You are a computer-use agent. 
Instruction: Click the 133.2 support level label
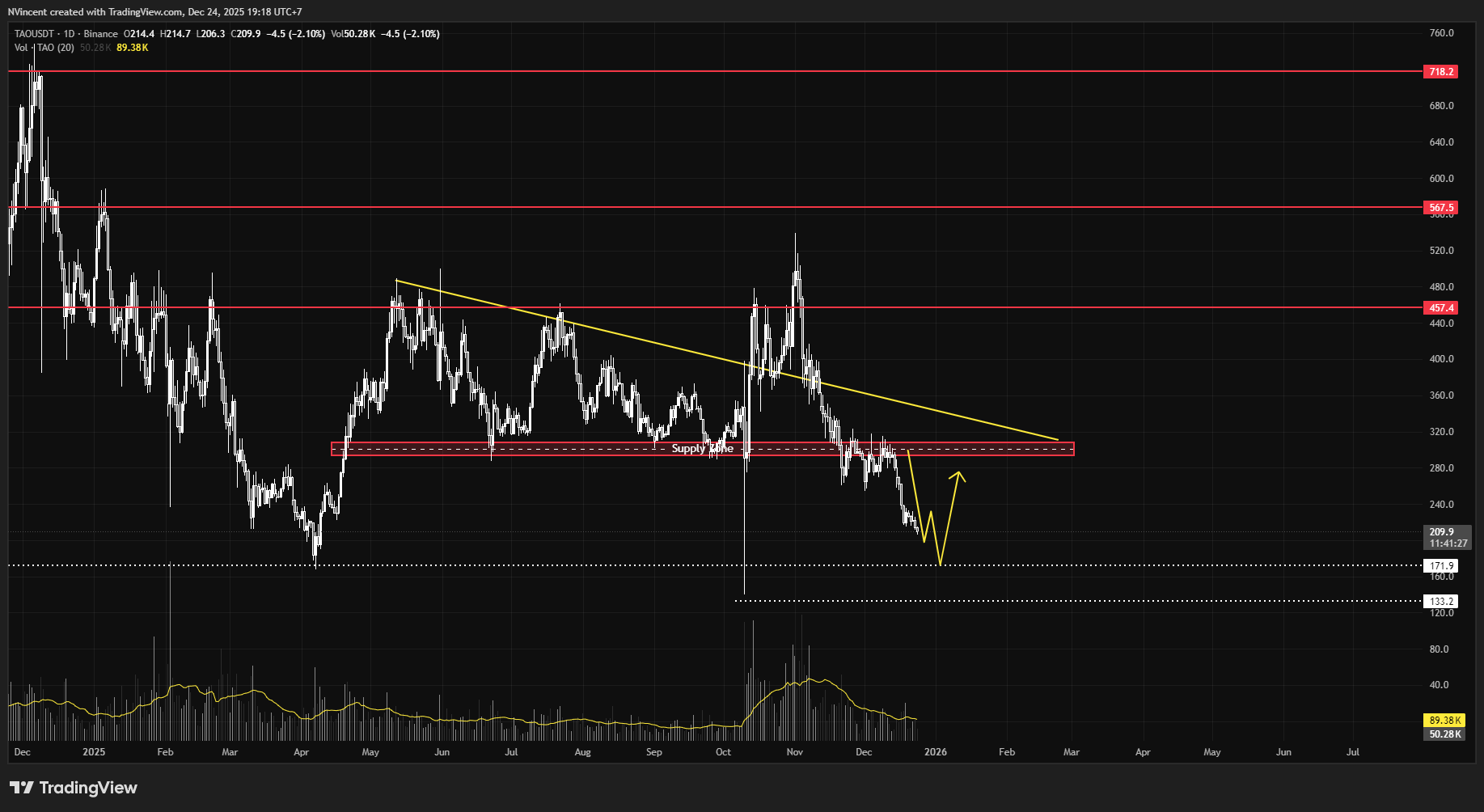[x=1441, y=602]
